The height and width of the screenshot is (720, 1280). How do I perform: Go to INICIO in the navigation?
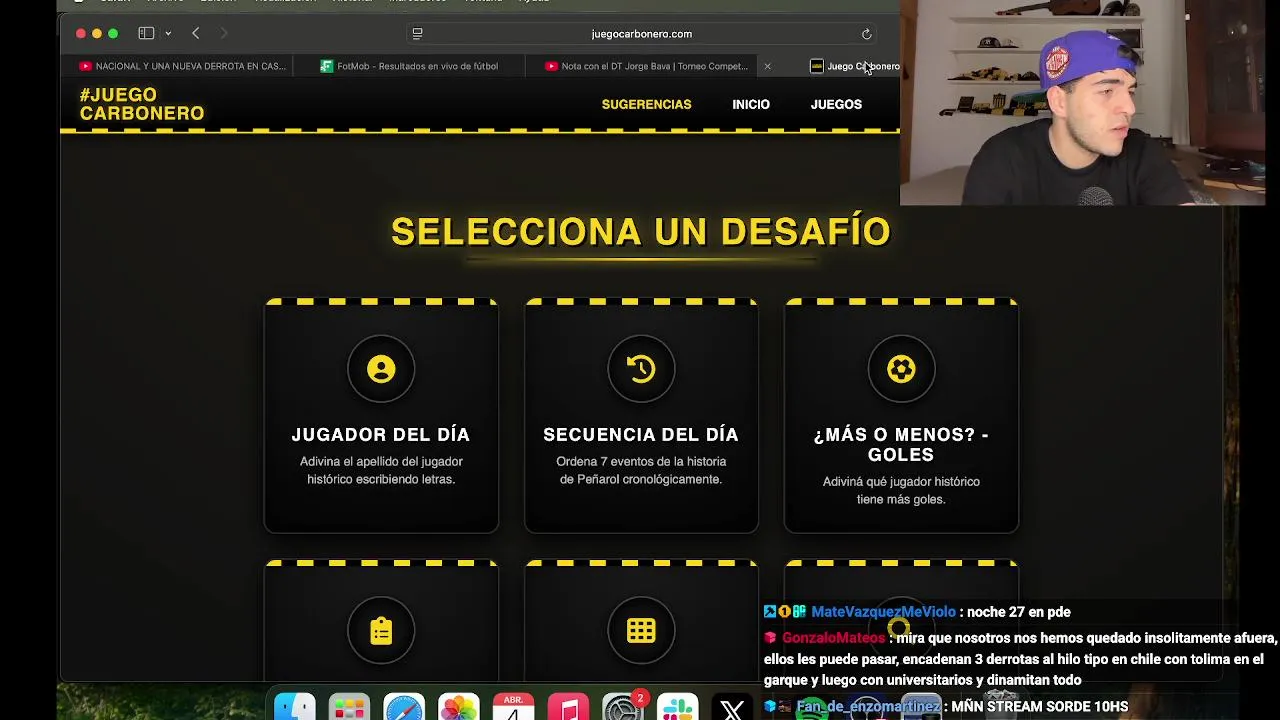(x=751, y=104)
